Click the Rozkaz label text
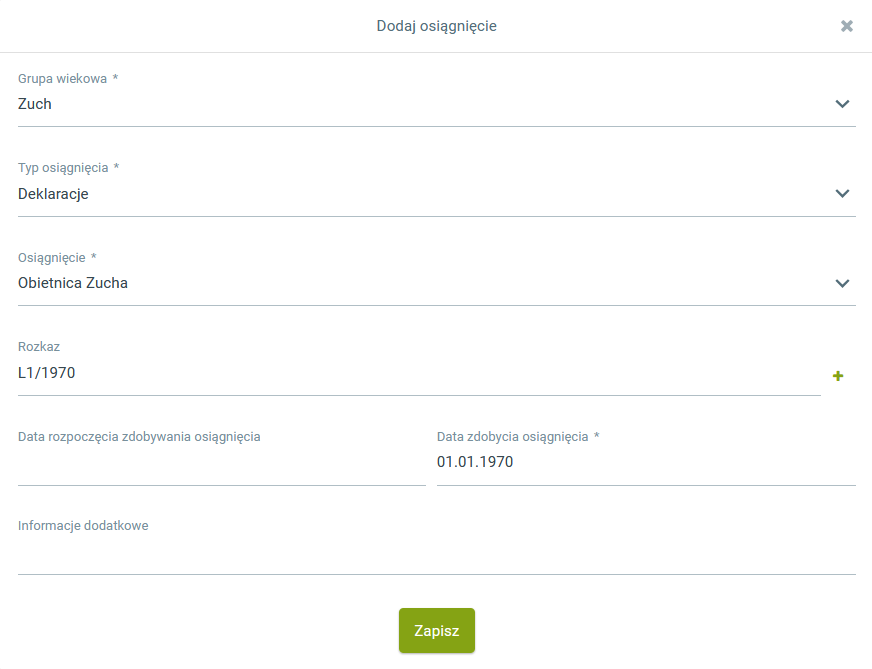This screenshot has height=669, width=872. pyautogui.click(x=39, y=347)
